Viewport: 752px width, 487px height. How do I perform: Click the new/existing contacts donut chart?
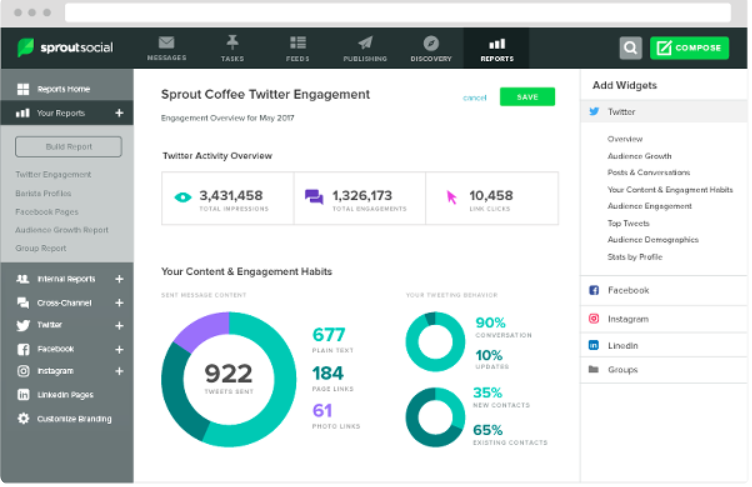435,417
